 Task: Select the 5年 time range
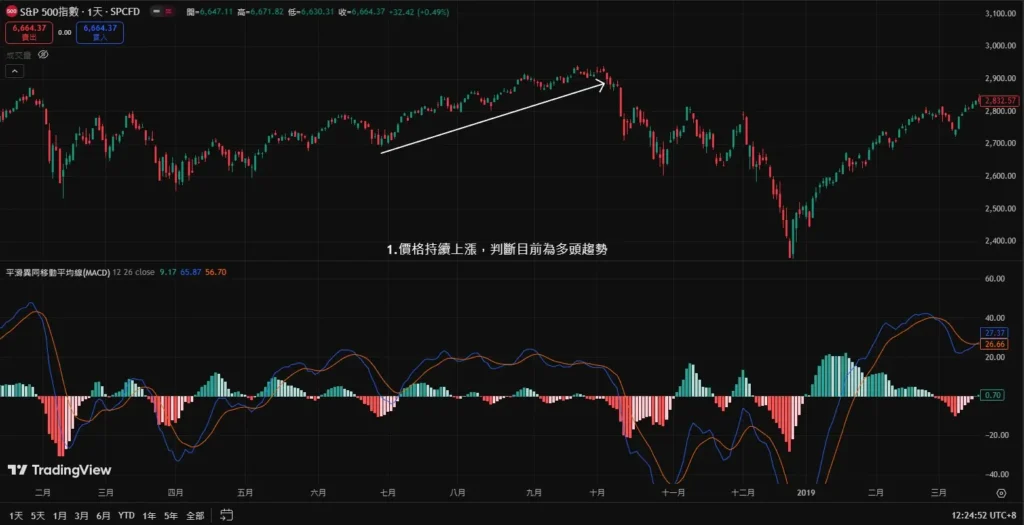(171, 515)
